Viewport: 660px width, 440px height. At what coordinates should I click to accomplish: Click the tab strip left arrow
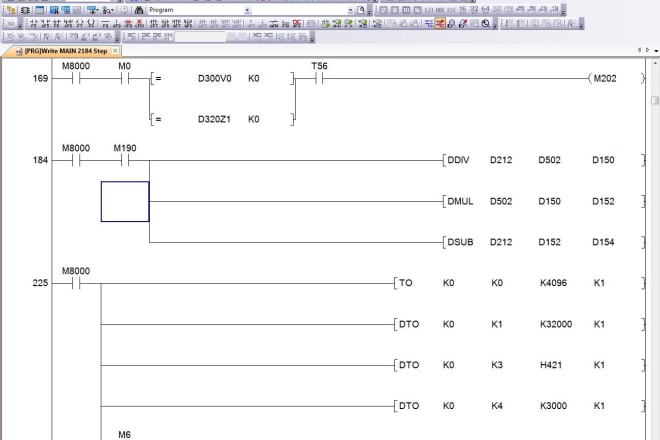[639, 50]
